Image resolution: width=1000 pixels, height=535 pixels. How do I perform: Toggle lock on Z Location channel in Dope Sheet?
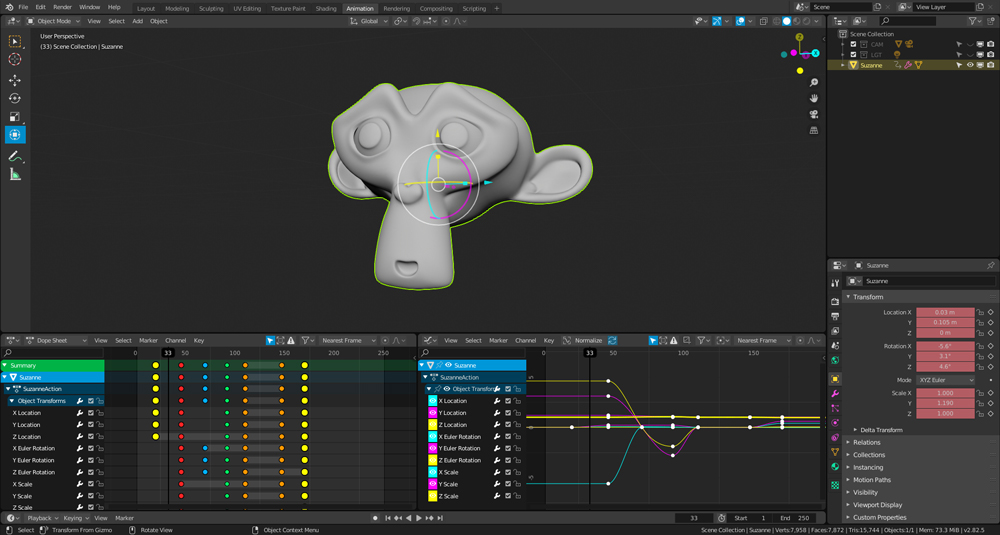pyautogui.click(x=100, y=437)
